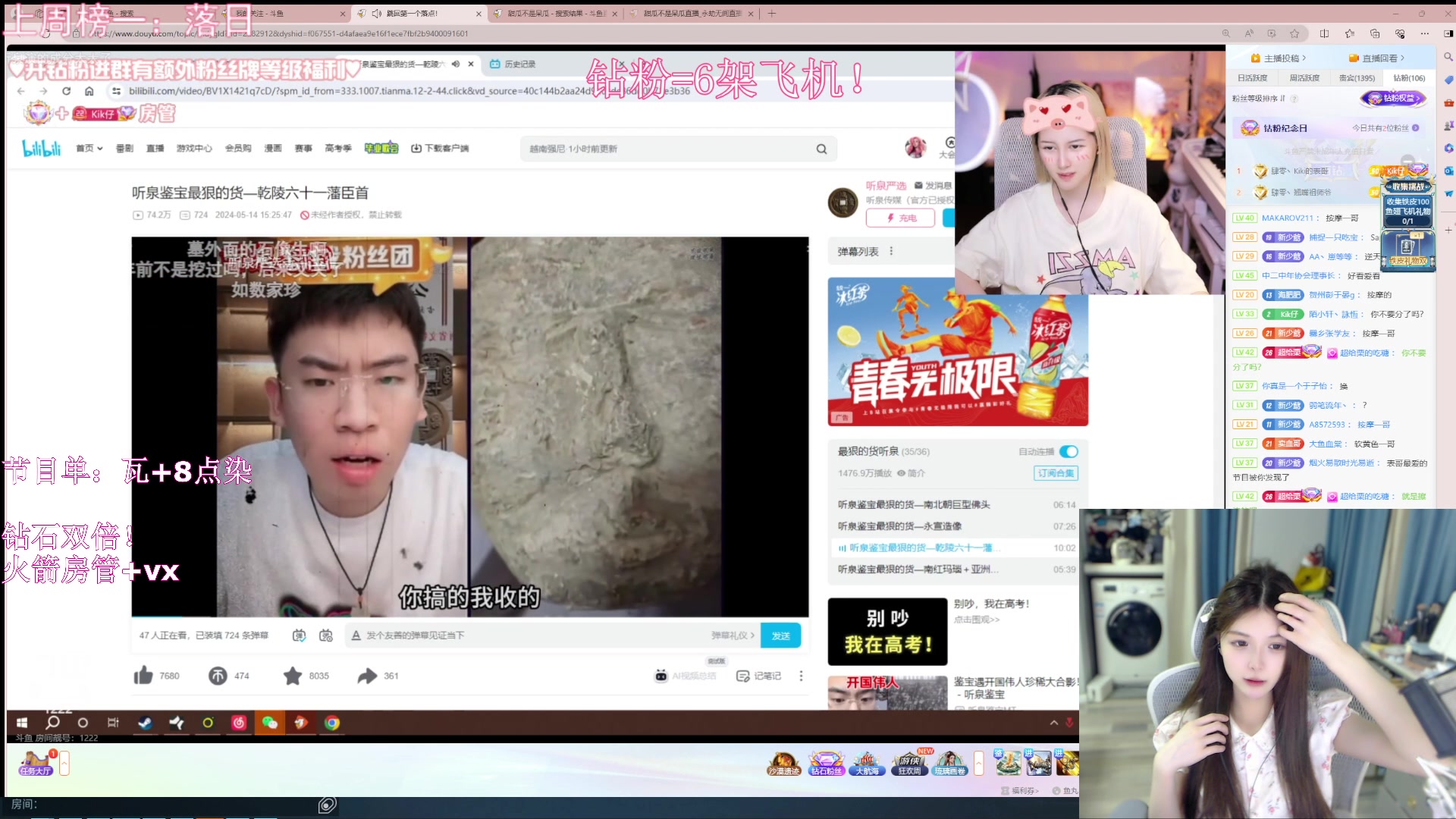Click the 发送 send danmaku button
1456x819 pixels.
pos(780,635)
